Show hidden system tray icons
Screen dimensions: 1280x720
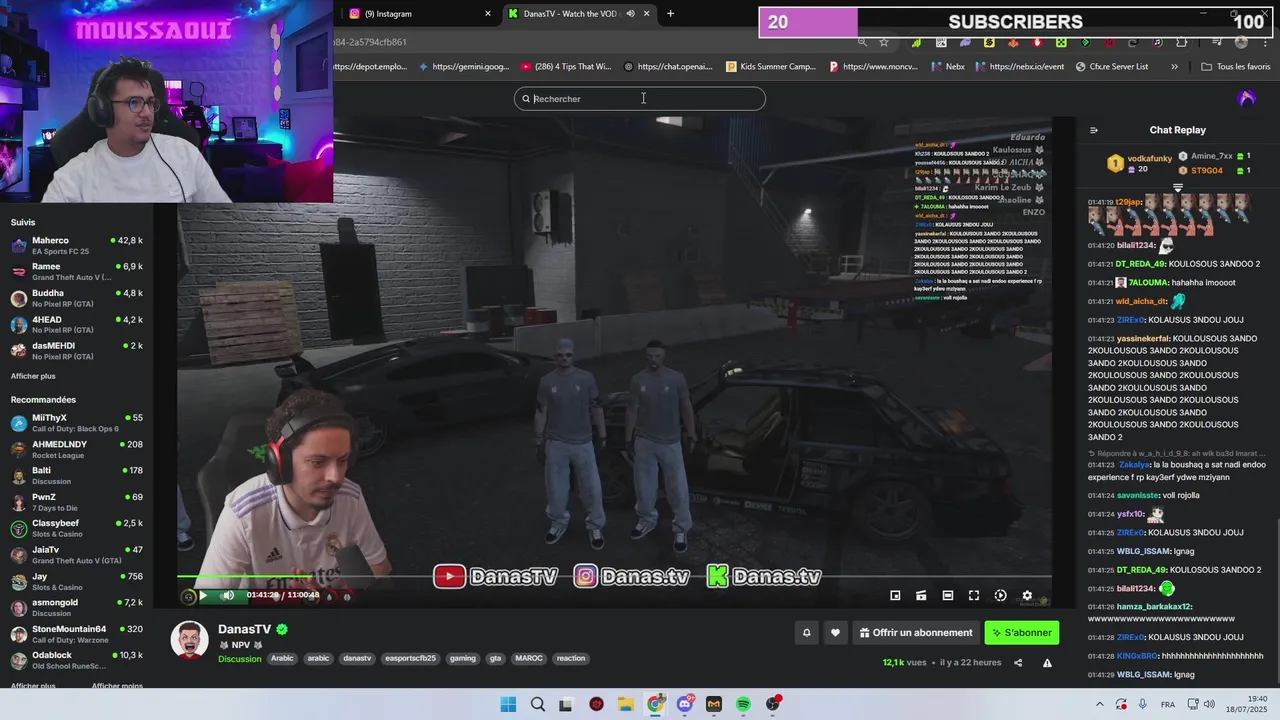click(1099, 704)
